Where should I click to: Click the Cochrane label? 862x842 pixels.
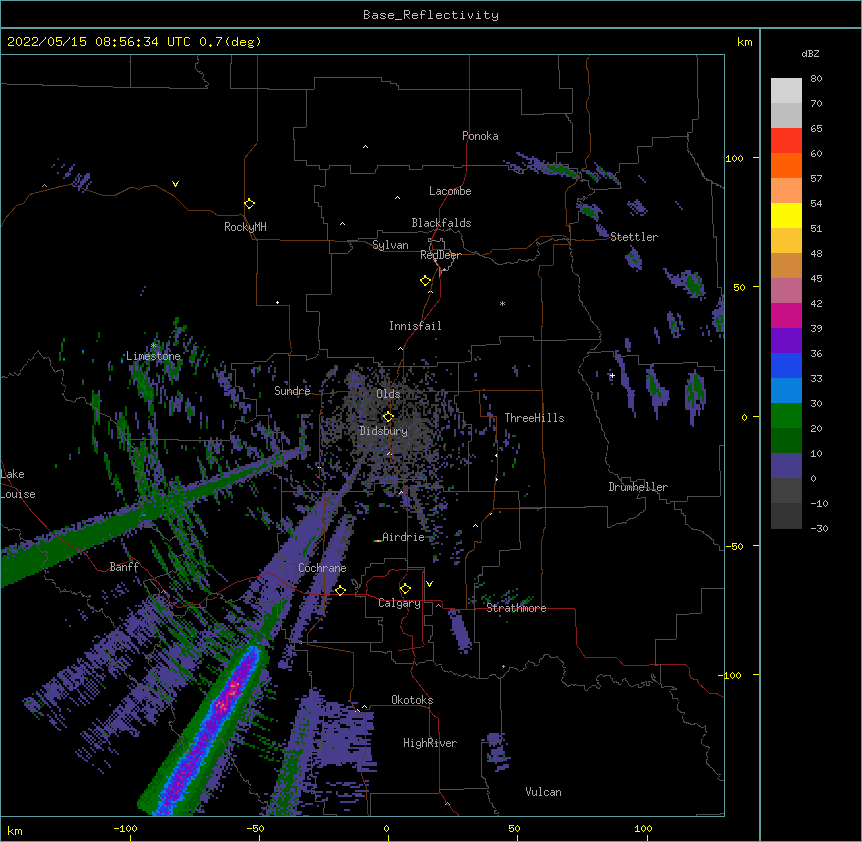coord(322,568)
